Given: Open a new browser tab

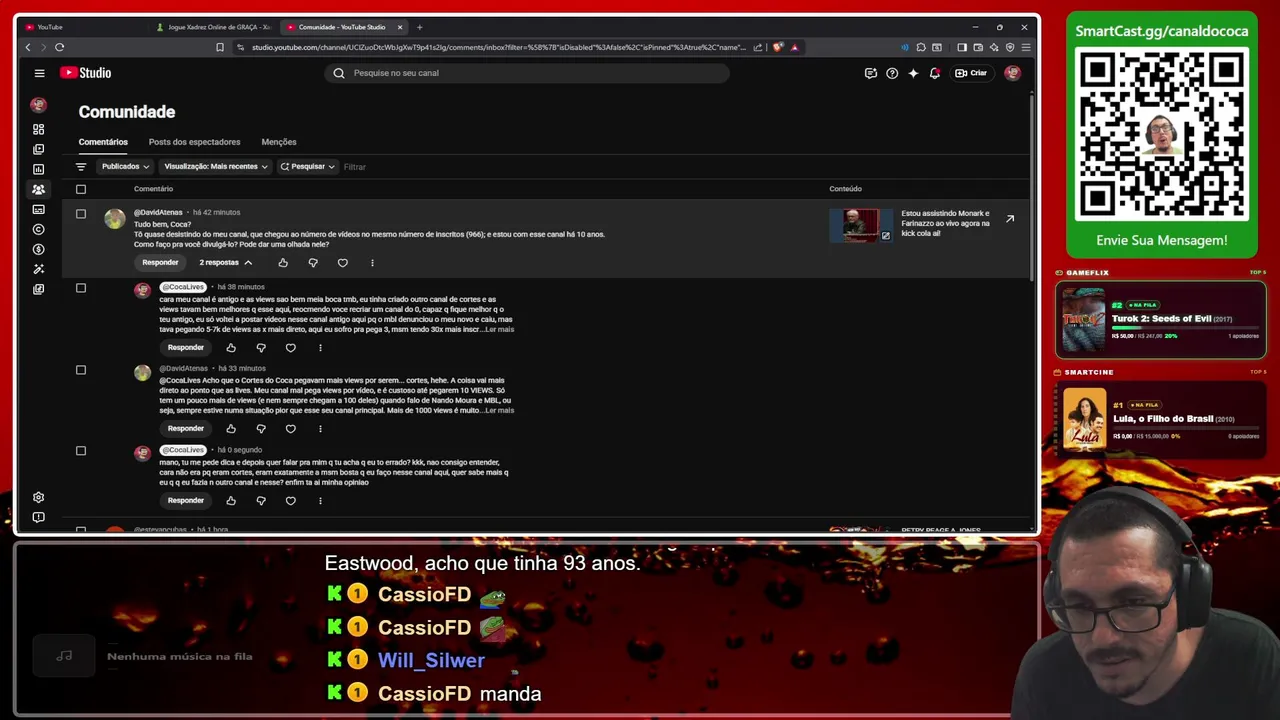Looking at the screenshot, I should click(x=419, y=27).
